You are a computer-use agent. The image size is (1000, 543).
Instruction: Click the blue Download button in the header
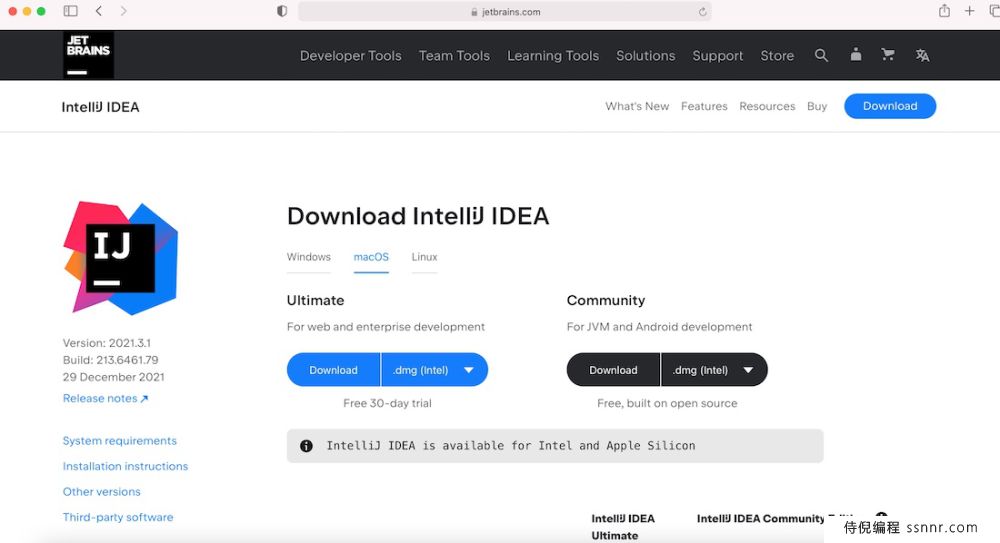890,106
